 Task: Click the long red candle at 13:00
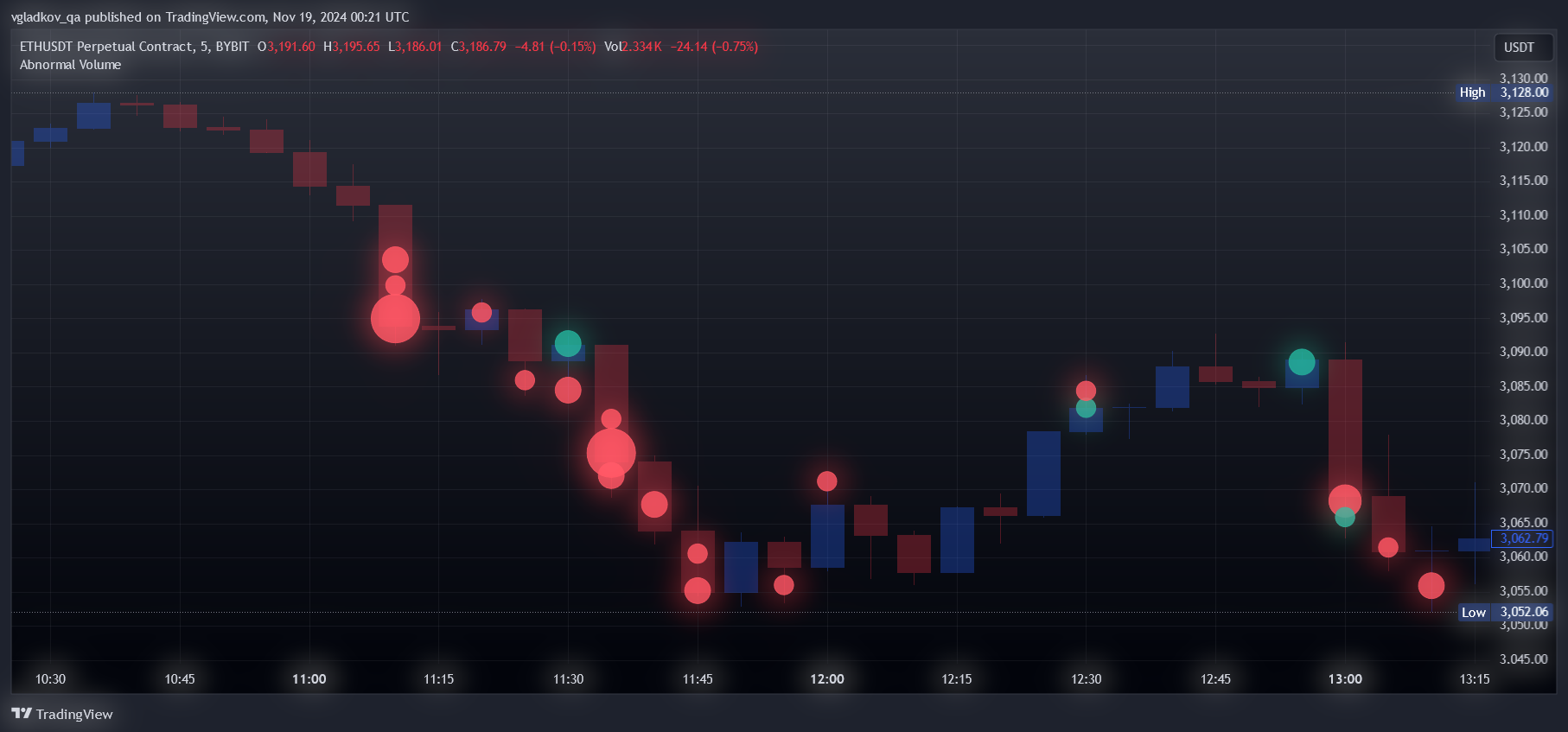coord(1345,428)
